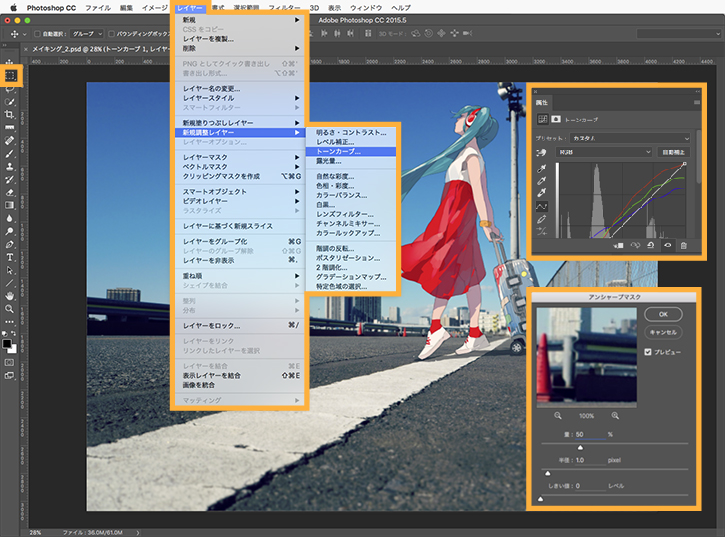The height and width of the screenshot is (537, 725).
Task: Open the RGB channel dropdown
Action: coord(604,152)
